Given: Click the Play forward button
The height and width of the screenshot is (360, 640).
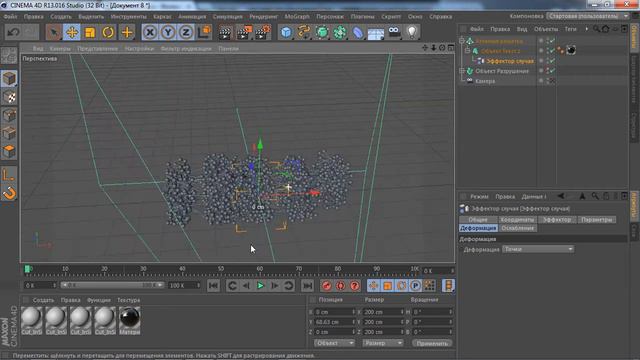Looking at the screenshot, I should pos(260,286).
